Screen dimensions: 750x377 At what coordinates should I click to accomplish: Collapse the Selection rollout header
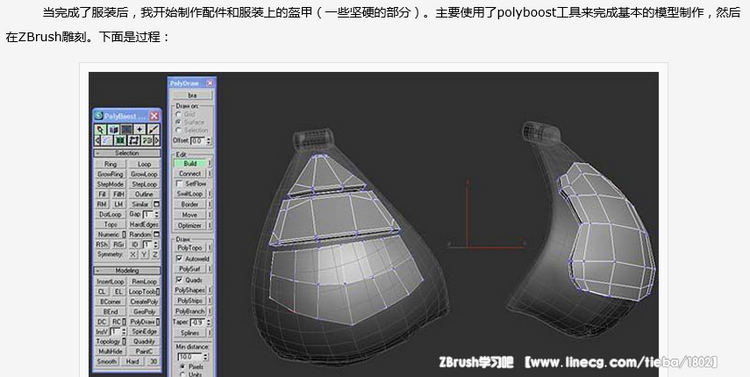point(127,153)
